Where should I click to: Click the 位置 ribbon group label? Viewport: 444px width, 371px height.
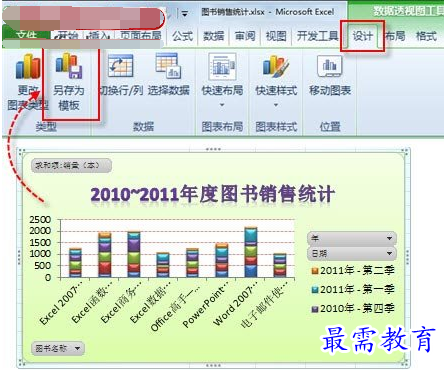pos(330,127)
